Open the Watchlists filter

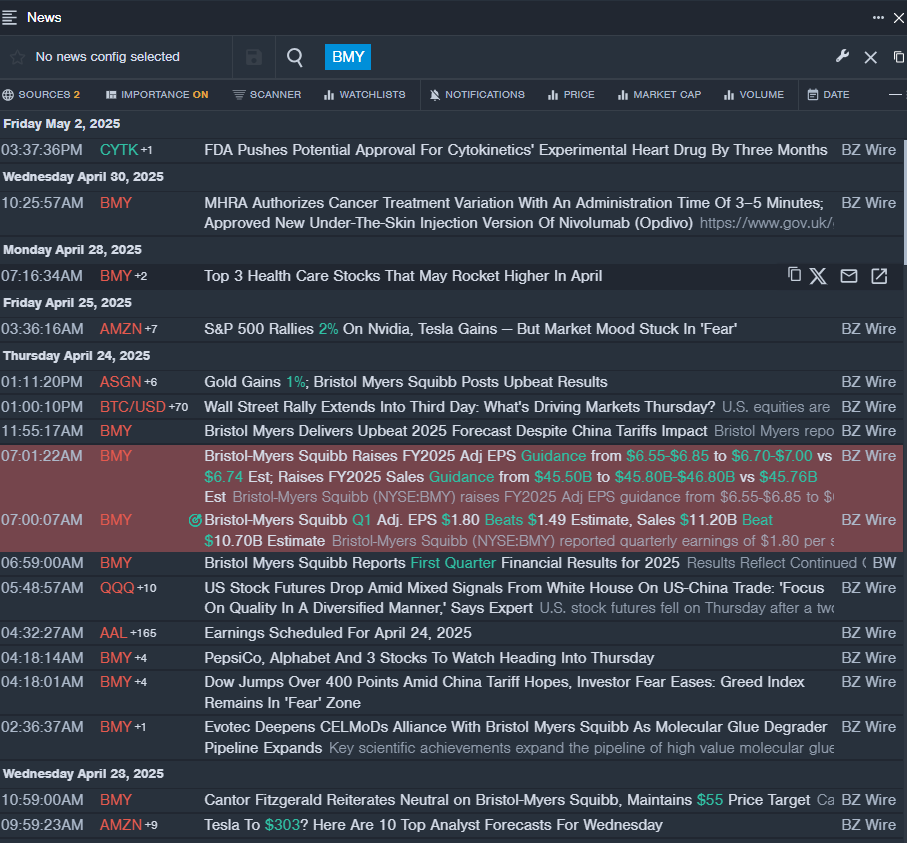point(364,94)
